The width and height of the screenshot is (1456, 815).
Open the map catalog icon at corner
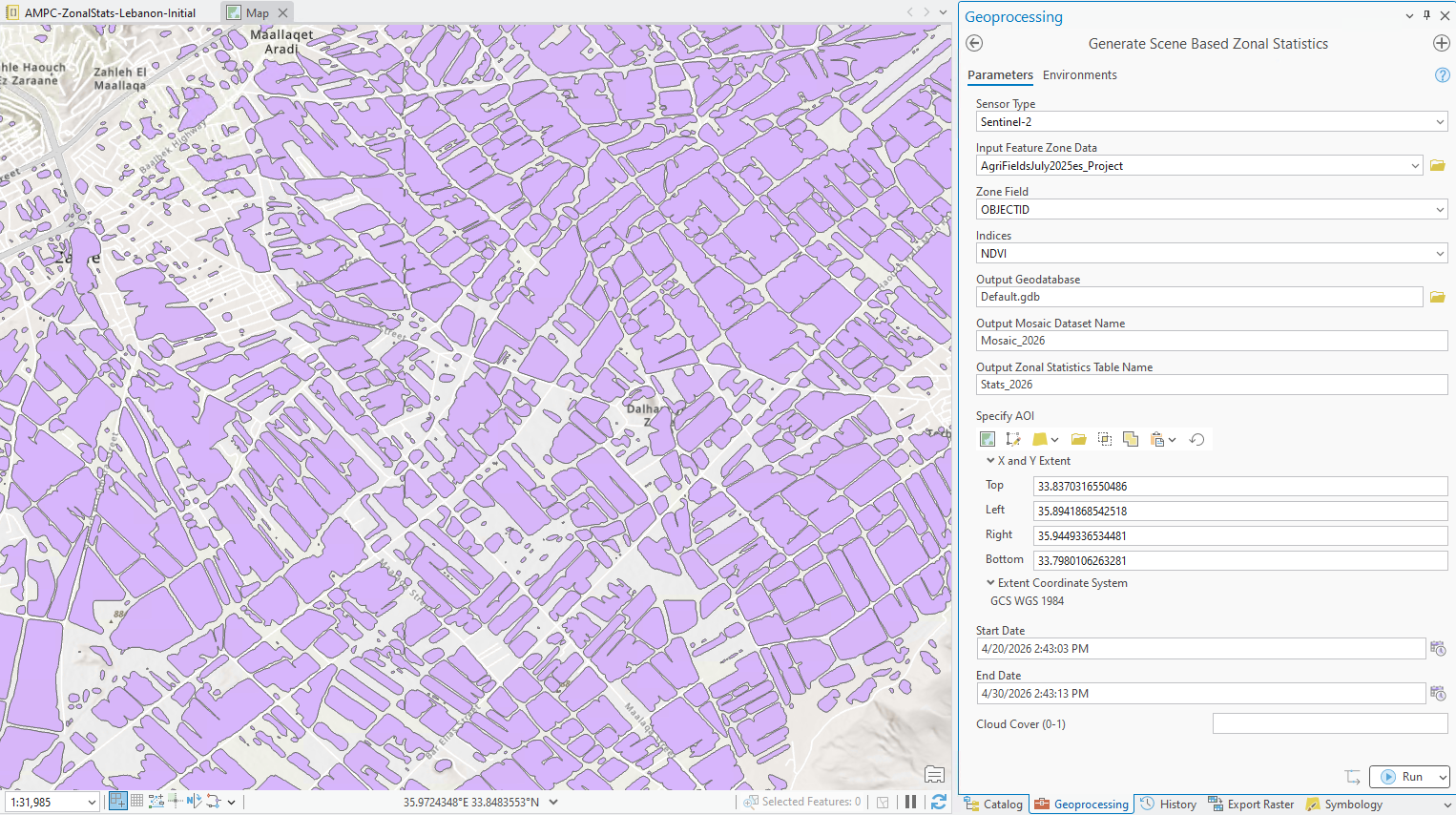click(x=935, y=774)
